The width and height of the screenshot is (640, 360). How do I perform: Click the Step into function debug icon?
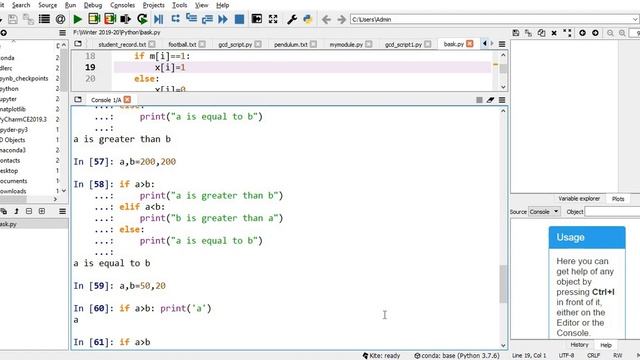(191, 19)
